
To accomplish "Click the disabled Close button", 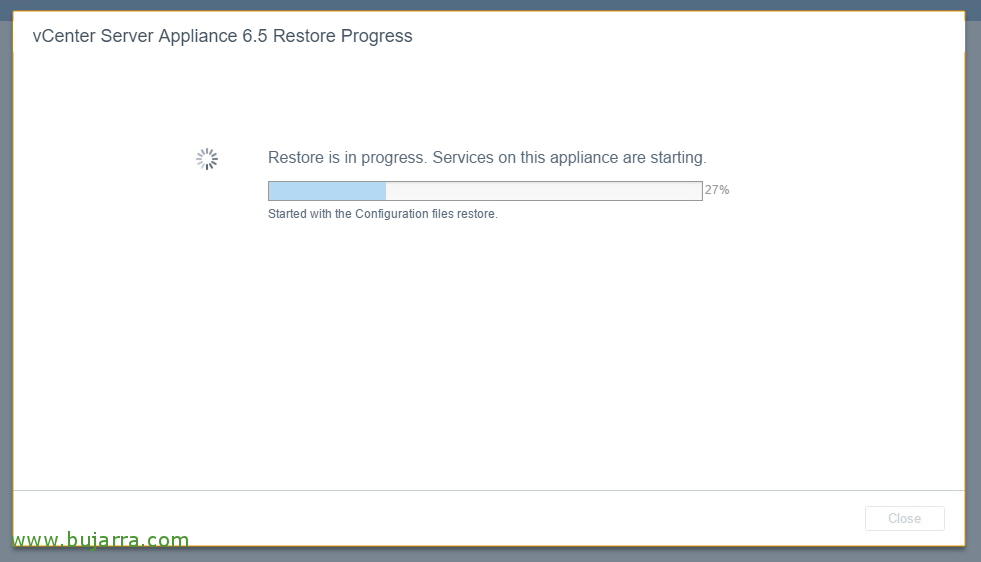I will tap(905, 518).
